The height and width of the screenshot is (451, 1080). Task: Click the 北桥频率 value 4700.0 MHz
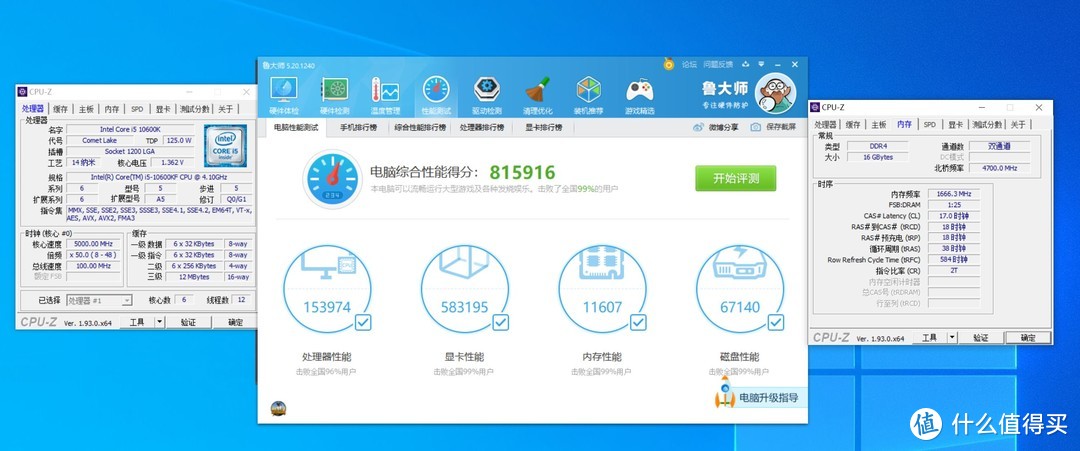[x=999, y=168]
